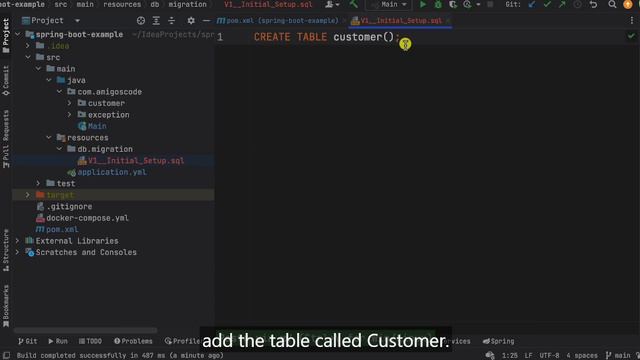Click the green inspection checkmark widget
640x360 pixels.
(x=631, y=36)
